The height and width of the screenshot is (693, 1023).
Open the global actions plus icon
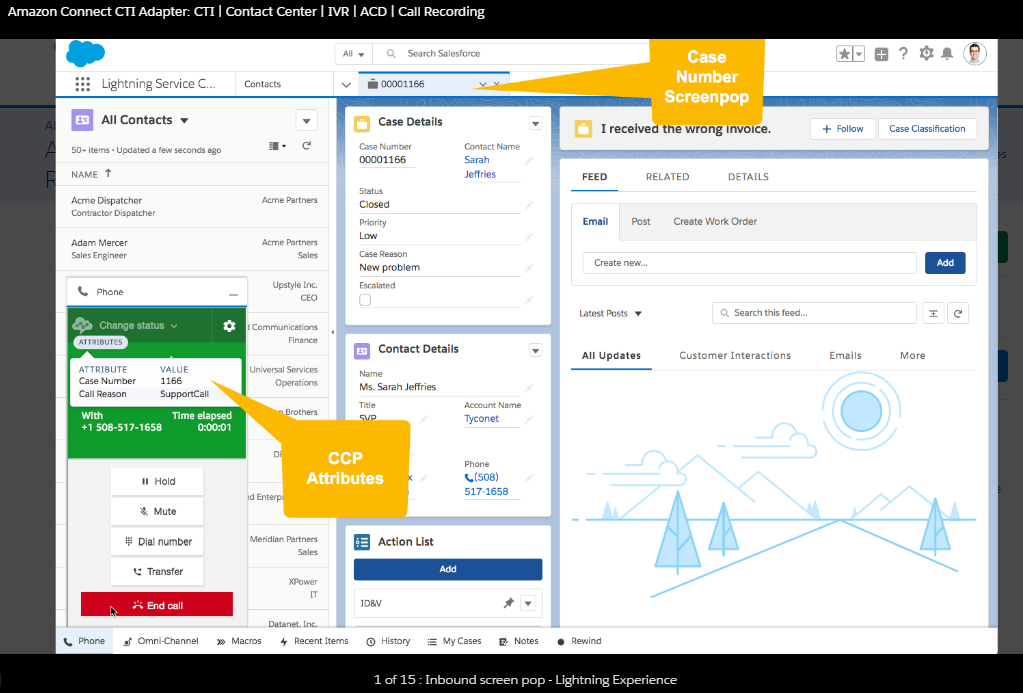coord(881,54)
